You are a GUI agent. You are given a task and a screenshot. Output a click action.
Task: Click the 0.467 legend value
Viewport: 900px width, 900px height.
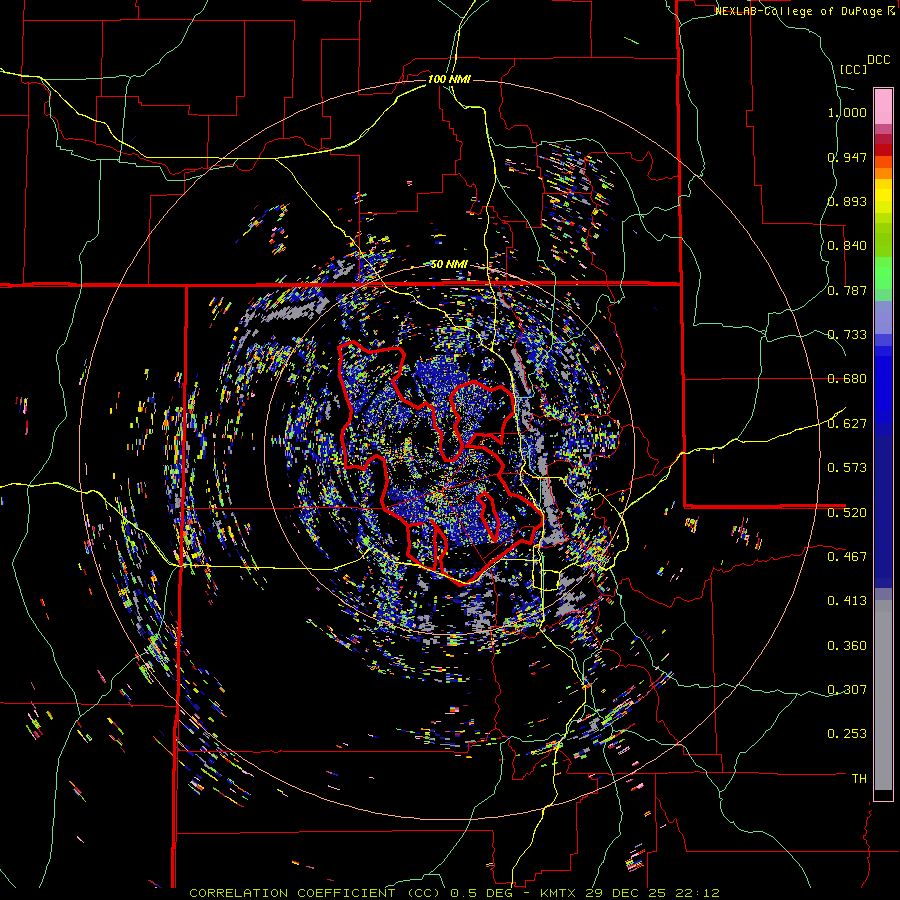point(847,557)
